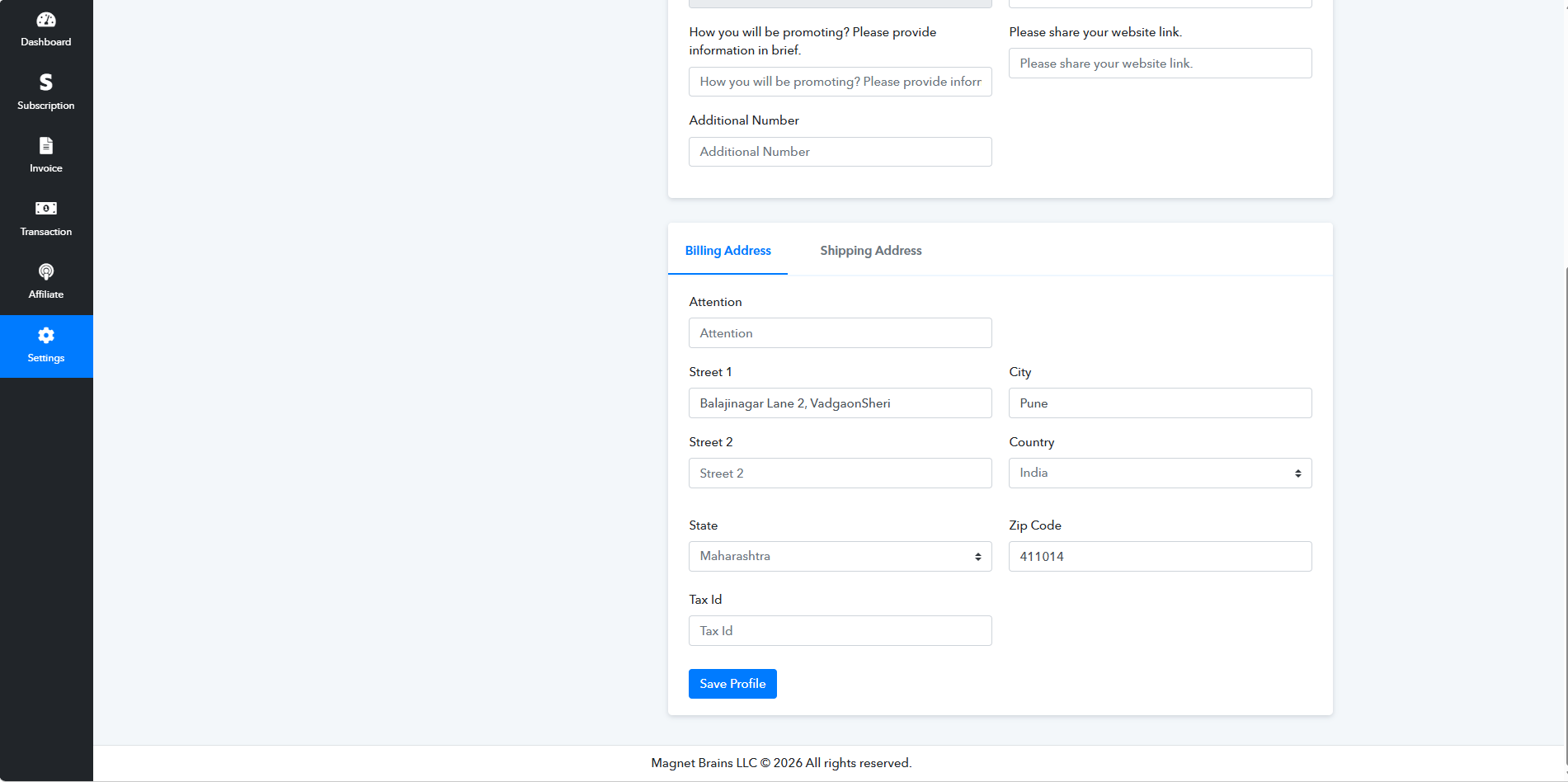Open the Affiliate podcast icon

46,271
